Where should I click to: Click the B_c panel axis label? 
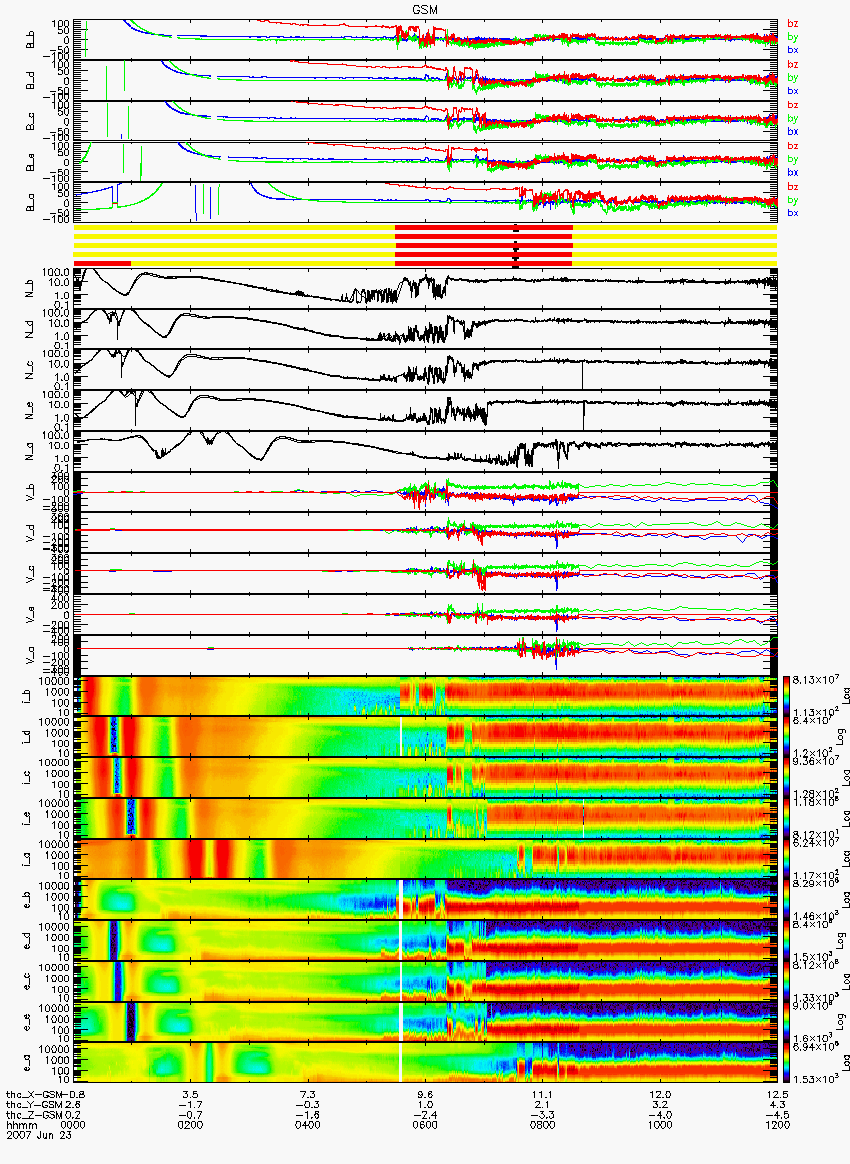click(x=30, y=121)
